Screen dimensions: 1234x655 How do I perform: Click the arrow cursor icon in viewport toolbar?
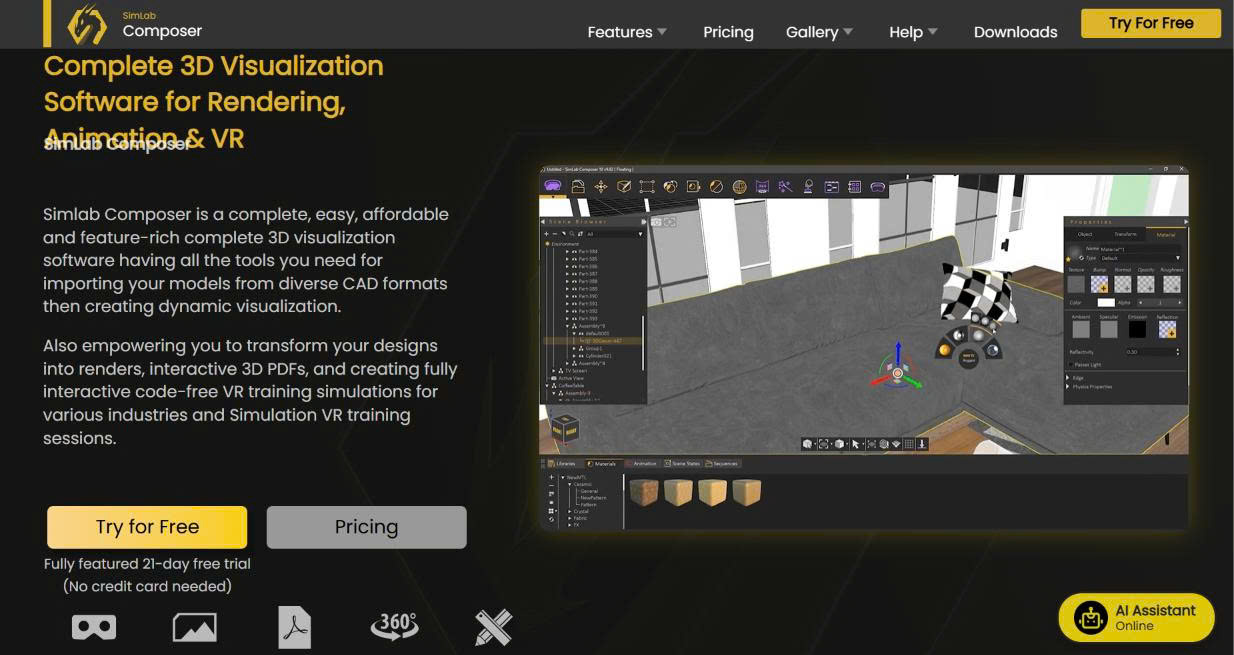tap(855, 444)
